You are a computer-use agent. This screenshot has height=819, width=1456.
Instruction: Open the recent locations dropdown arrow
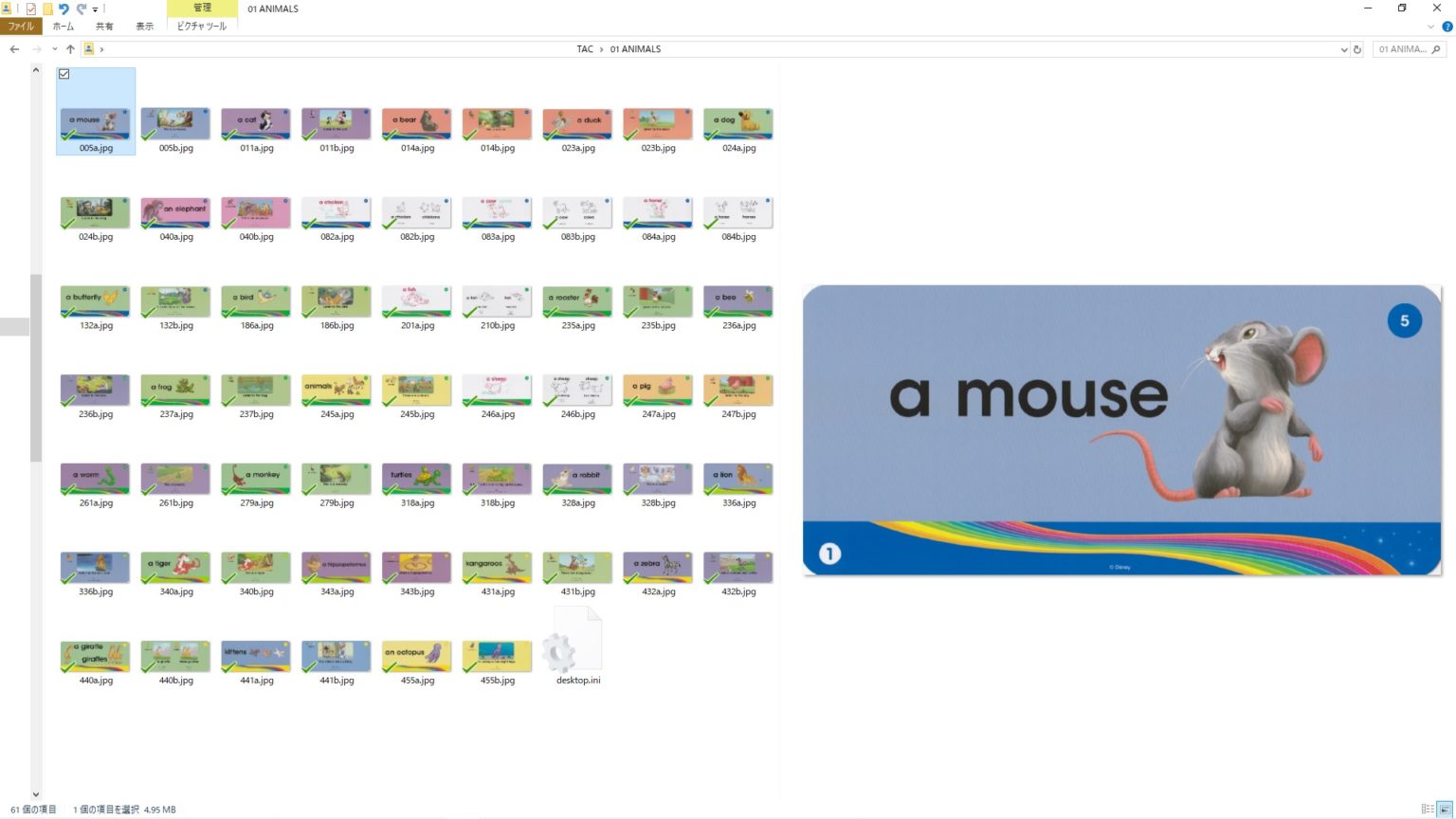click(x=54, y=49)
